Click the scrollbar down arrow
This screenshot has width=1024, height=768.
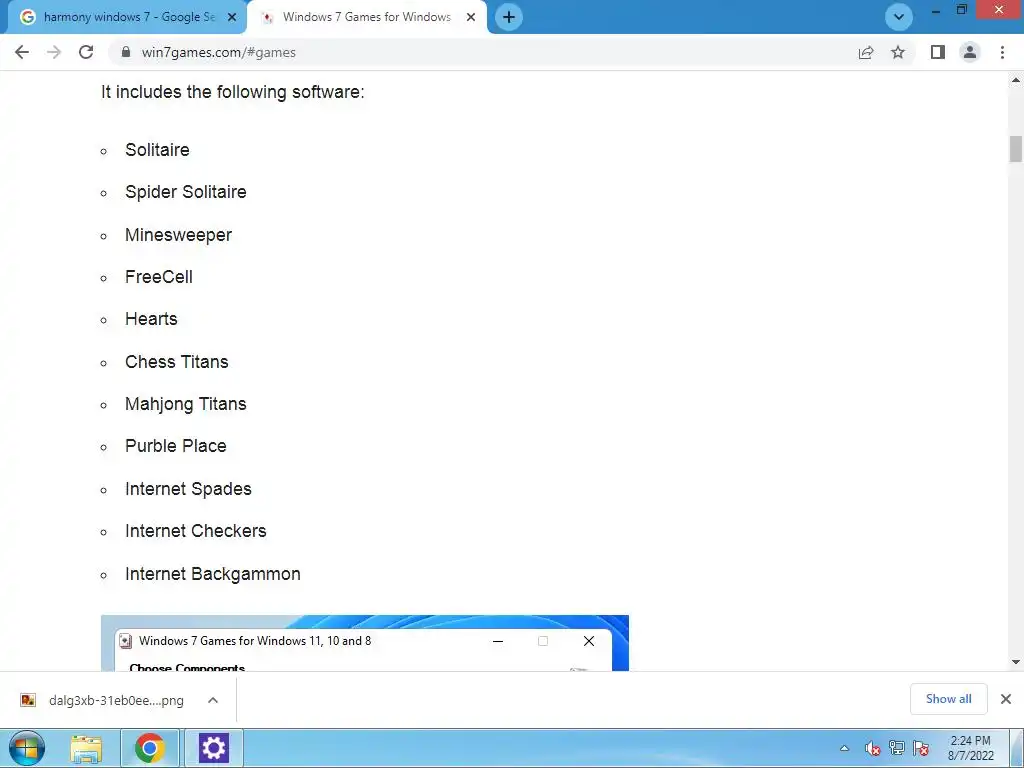1016,662
